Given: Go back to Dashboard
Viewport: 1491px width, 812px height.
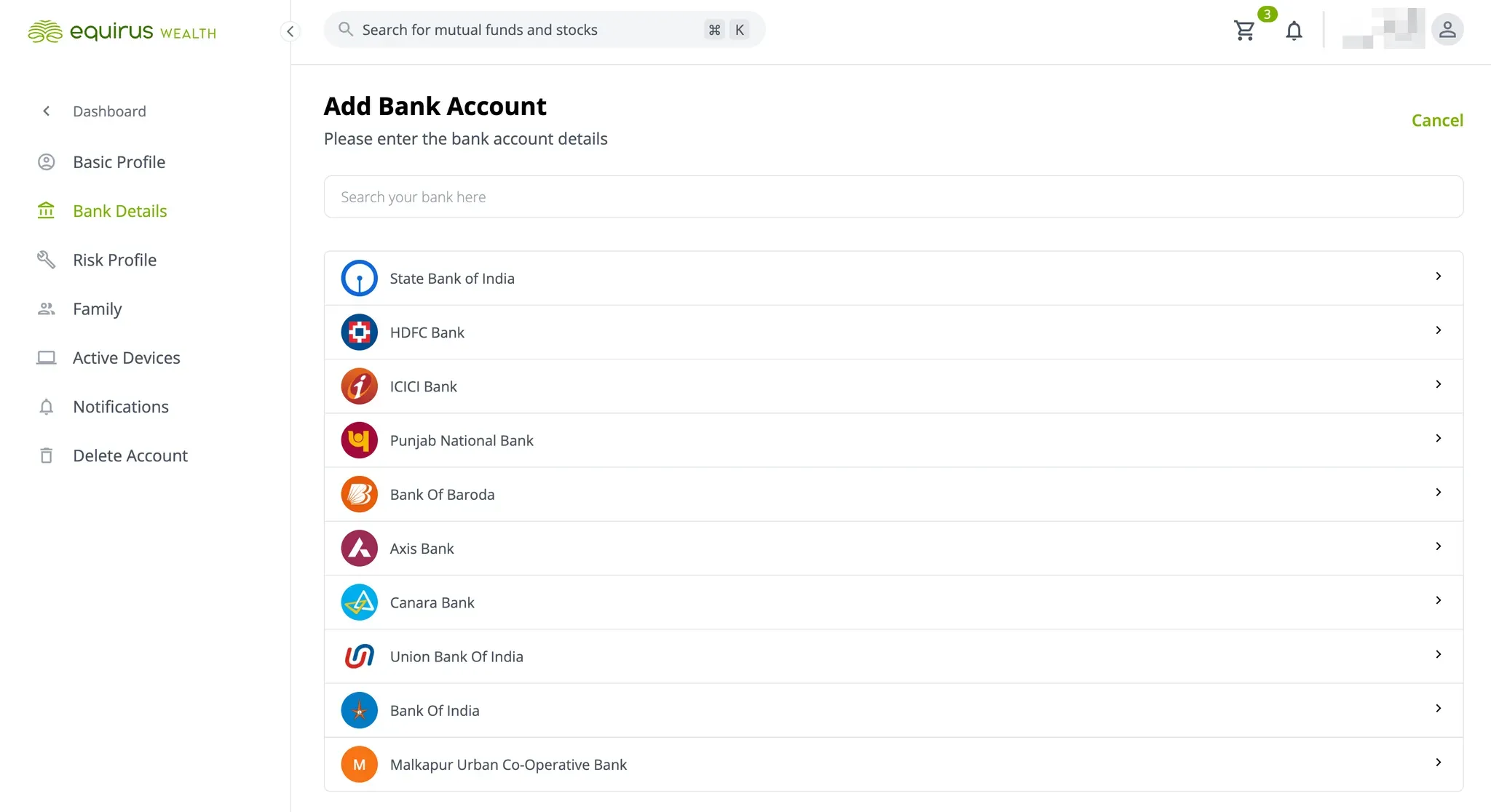Looking at the screenshot, I should pos(109,111).
